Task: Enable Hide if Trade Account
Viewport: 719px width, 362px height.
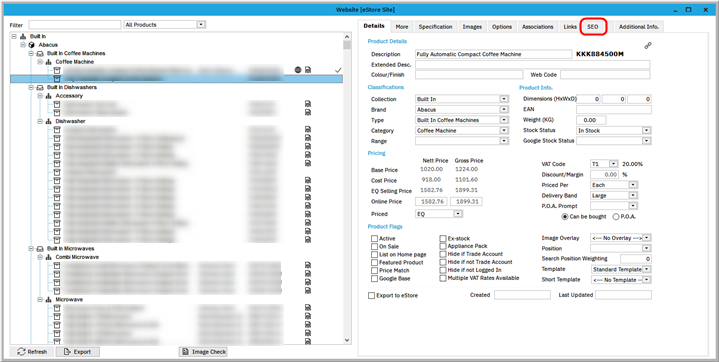Action: click(443, 254)
